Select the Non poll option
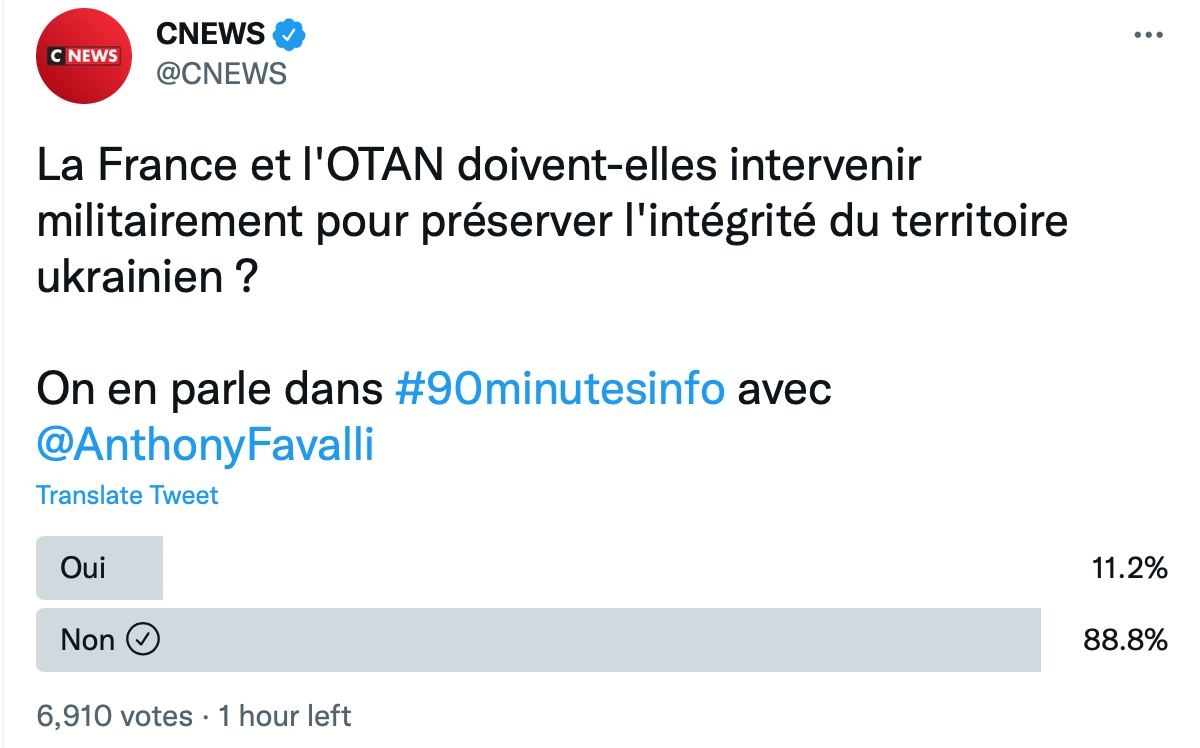The height and width of the screenshot is (748, 1200). (602, 640)
